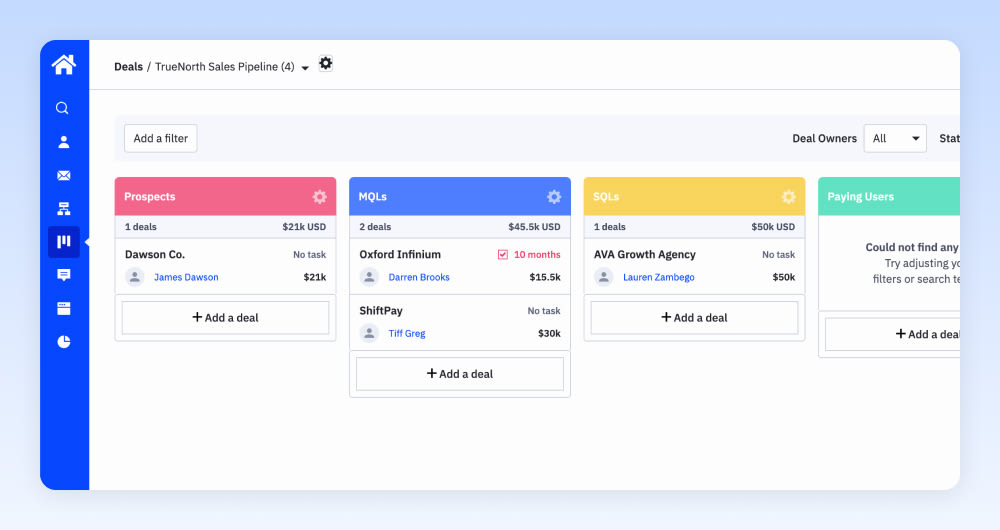Select the Deals board icon in sidebar

pos(64,242)
